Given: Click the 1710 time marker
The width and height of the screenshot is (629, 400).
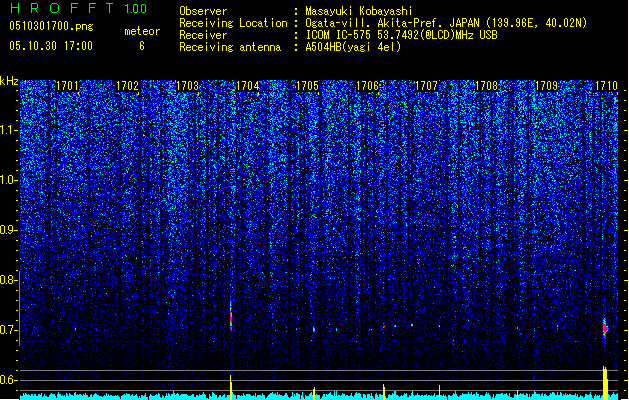Looking at the screenshot, I should (x=606, y=86).
